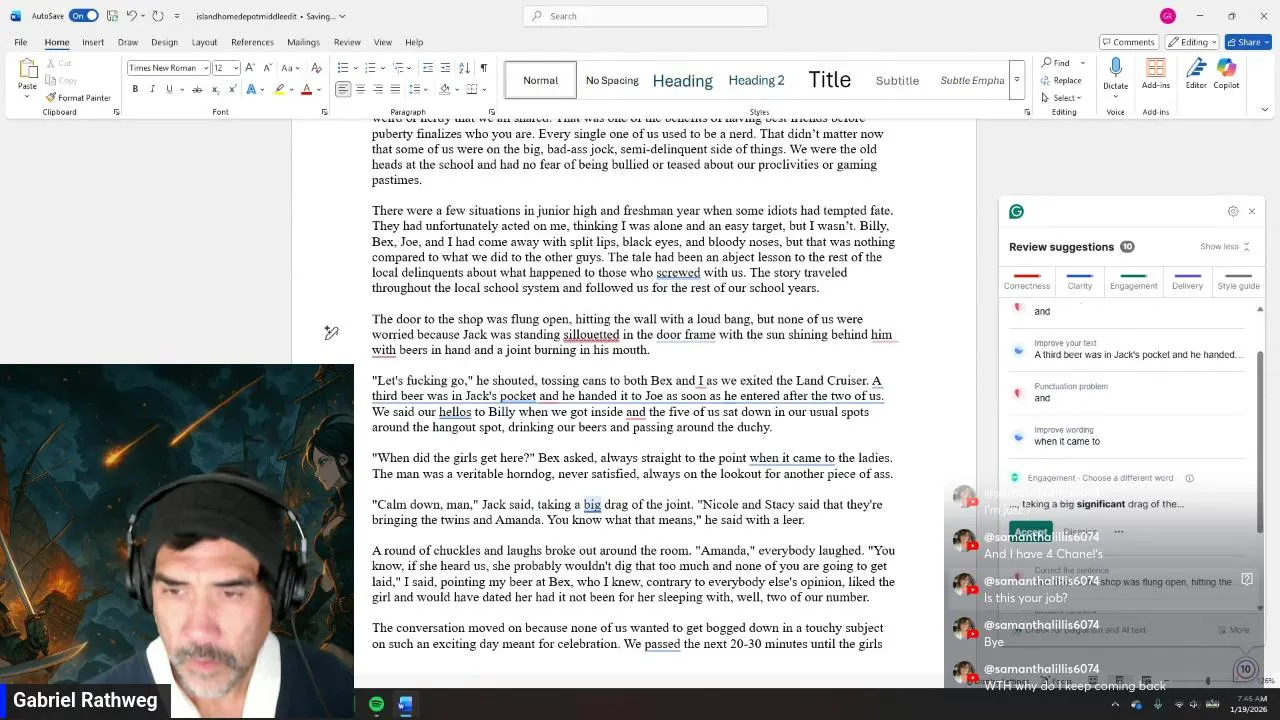The image size is (1280, 720).
Task: Apply Subscript formatting
Action: point(214,90)
